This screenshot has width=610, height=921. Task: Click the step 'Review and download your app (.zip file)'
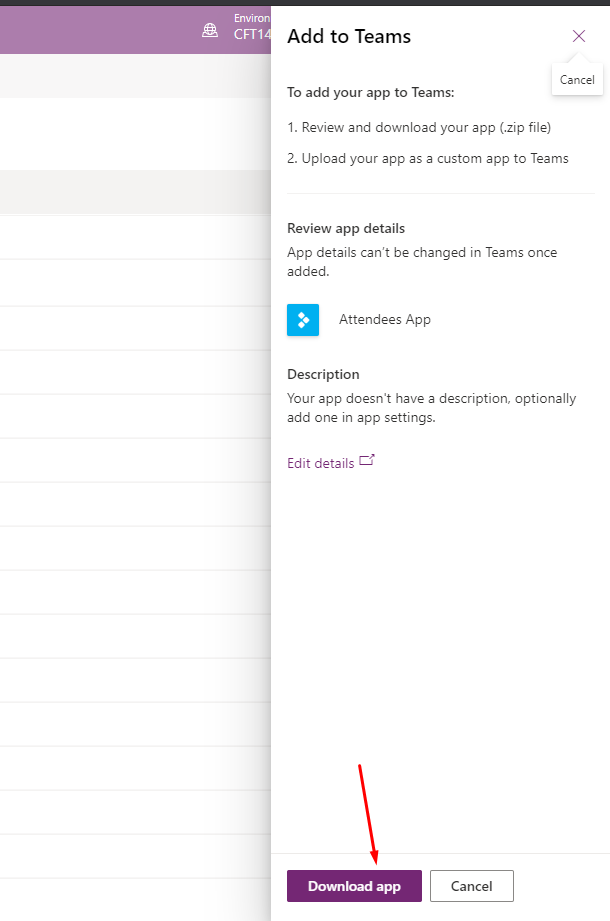[419, 127]
